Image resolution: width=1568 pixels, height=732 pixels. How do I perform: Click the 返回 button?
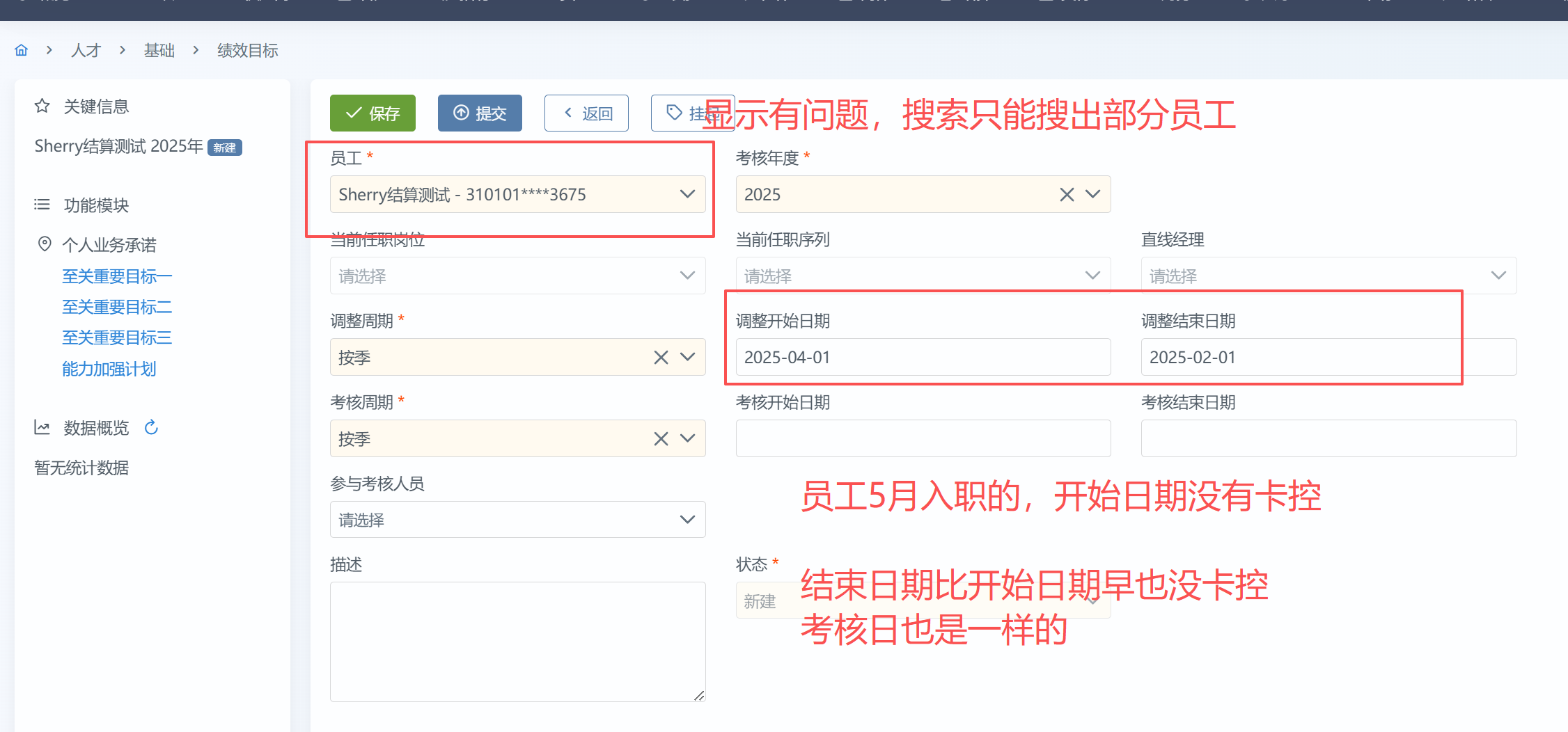[586, 113]
